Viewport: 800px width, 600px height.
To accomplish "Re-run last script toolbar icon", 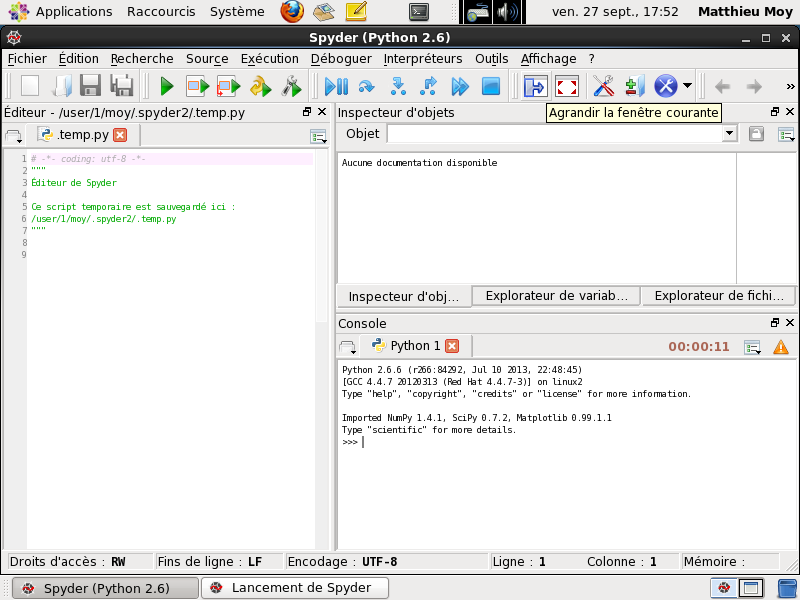I will (x=260, y=86).
